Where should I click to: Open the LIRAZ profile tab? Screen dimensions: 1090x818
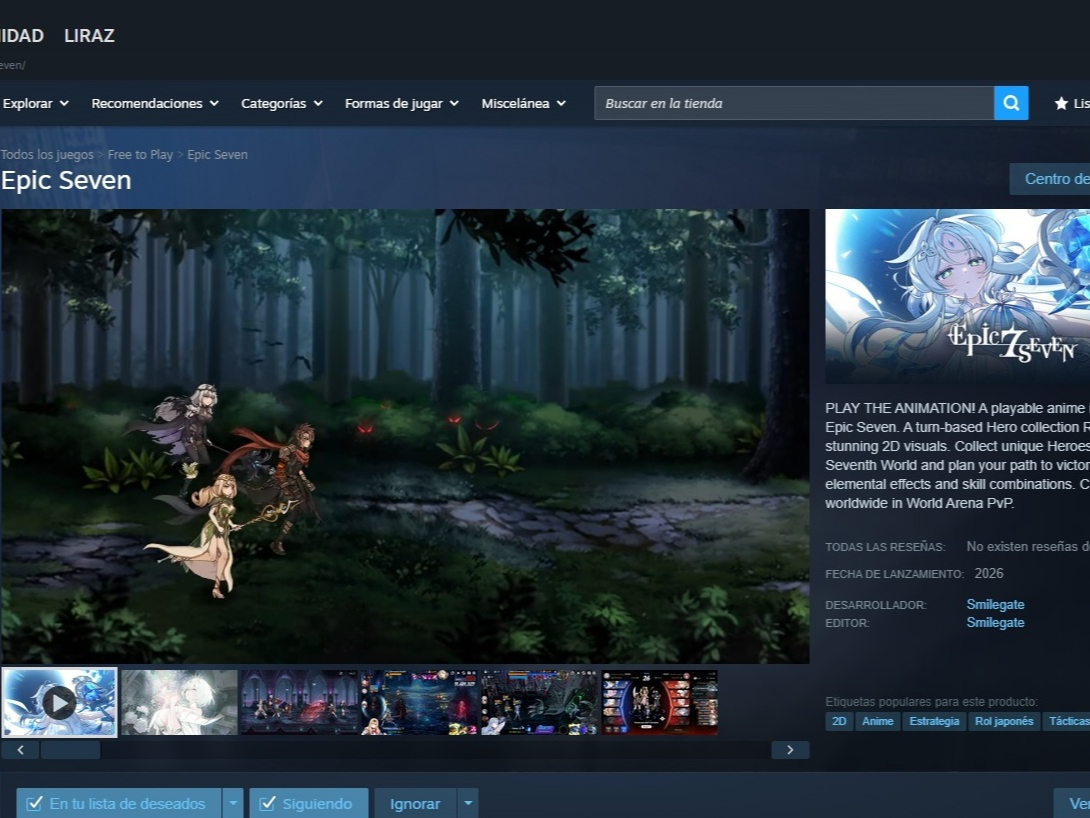tap(89, 35)
